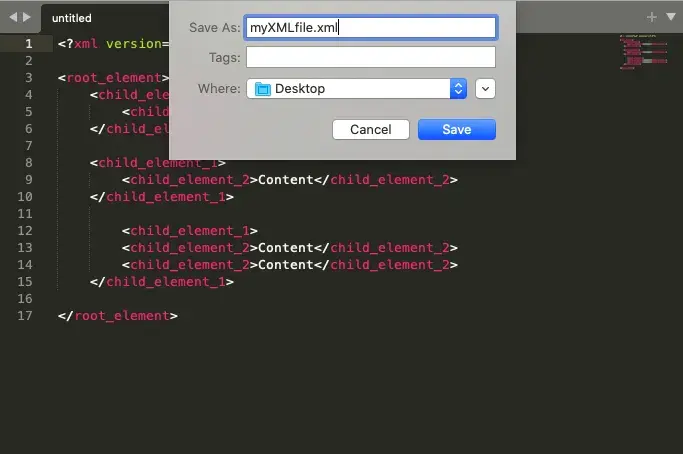Click the next tab right arrow
The image size is (683, 454).
[x=26, y=17]
